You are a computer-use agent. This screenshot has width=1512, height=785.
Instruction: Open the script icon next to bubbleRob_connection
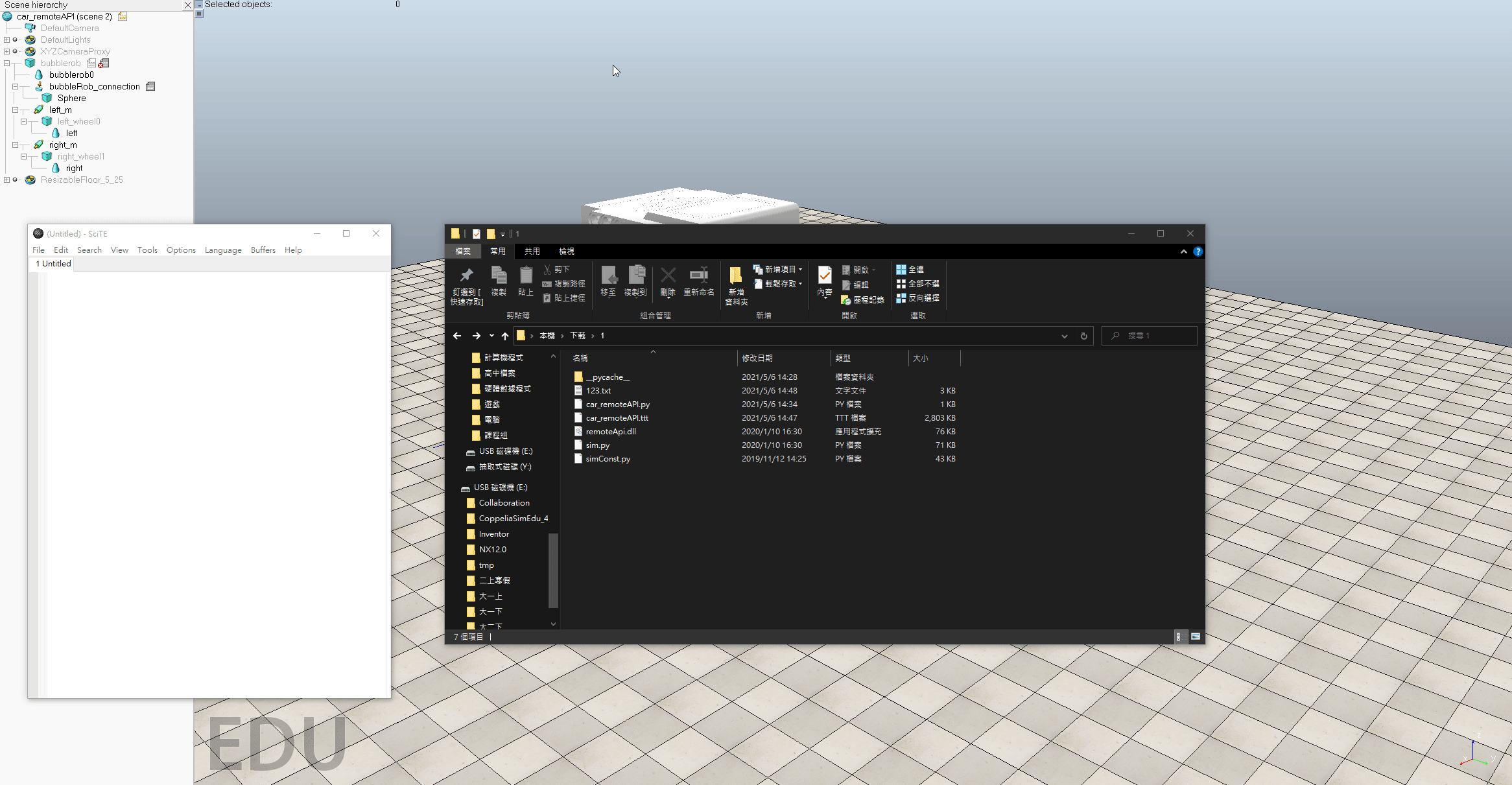150,86
